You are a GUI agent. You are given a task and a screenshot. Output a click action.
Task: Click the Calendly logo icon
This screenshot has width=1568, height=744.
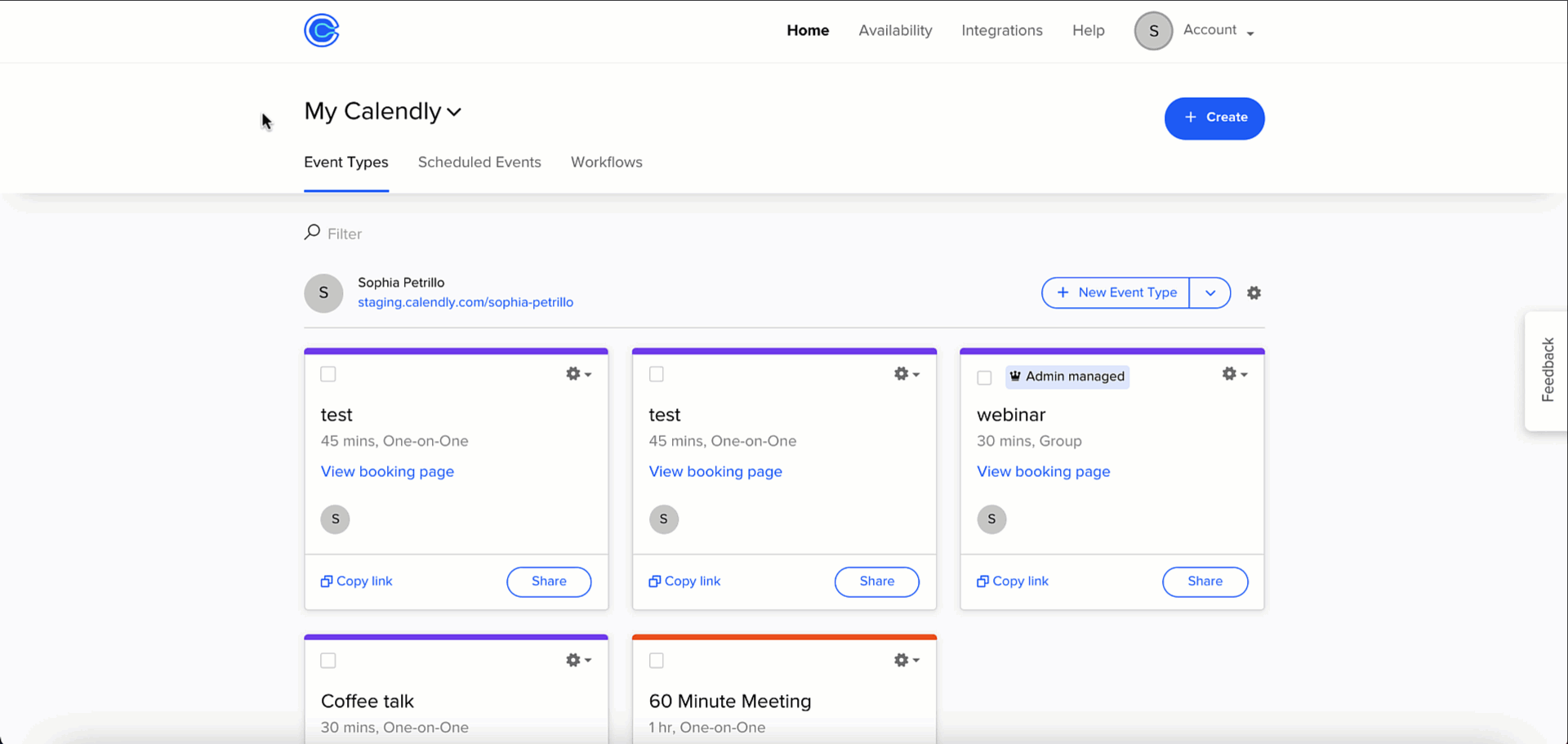[x=321, y=31]
